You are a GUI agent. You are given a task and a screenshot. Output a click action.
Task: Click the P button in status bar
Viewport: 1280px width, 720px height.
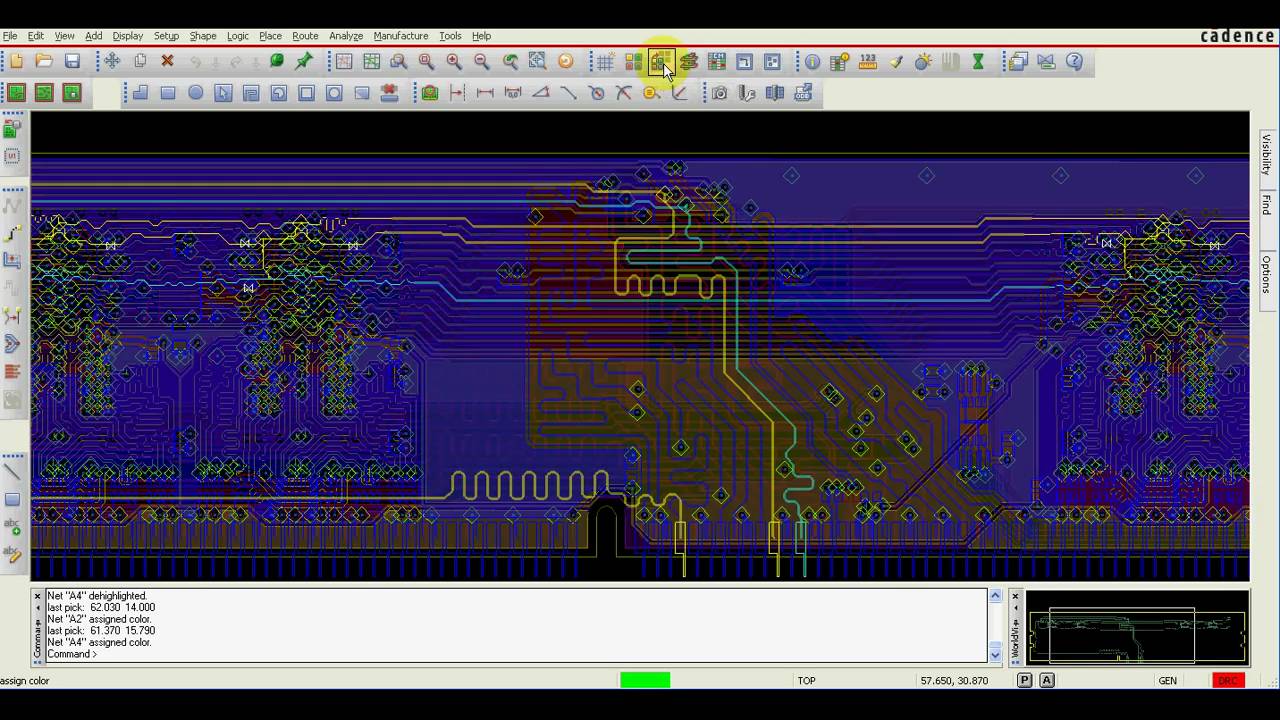tap(1025, 680)
